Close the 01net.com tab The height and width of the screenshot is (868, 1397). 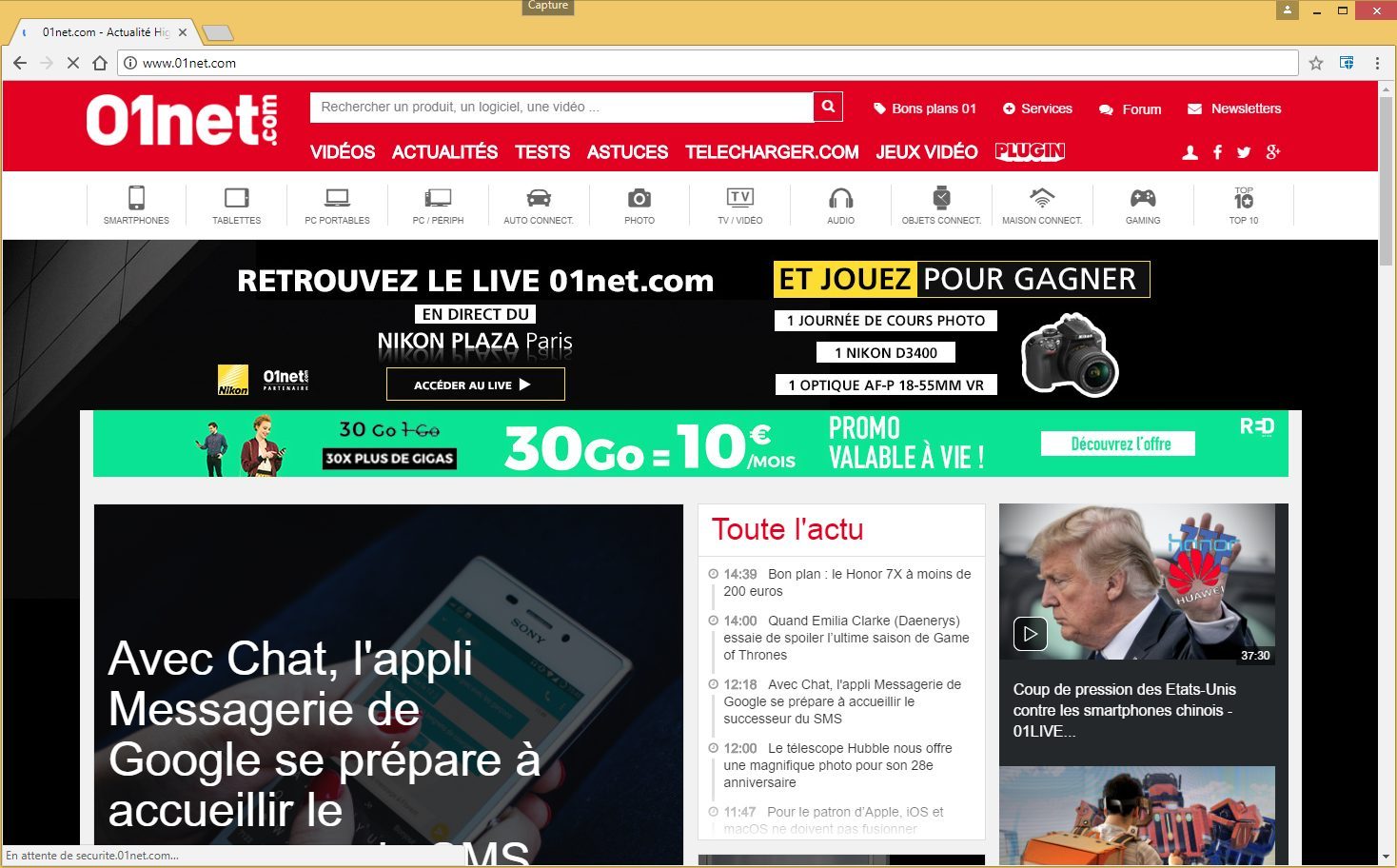[183, 32]
